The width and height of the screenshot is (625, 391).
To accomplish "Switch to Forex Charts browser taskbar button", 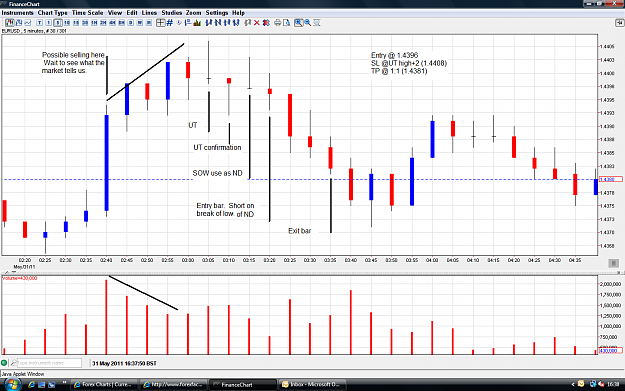I will 104,385.
